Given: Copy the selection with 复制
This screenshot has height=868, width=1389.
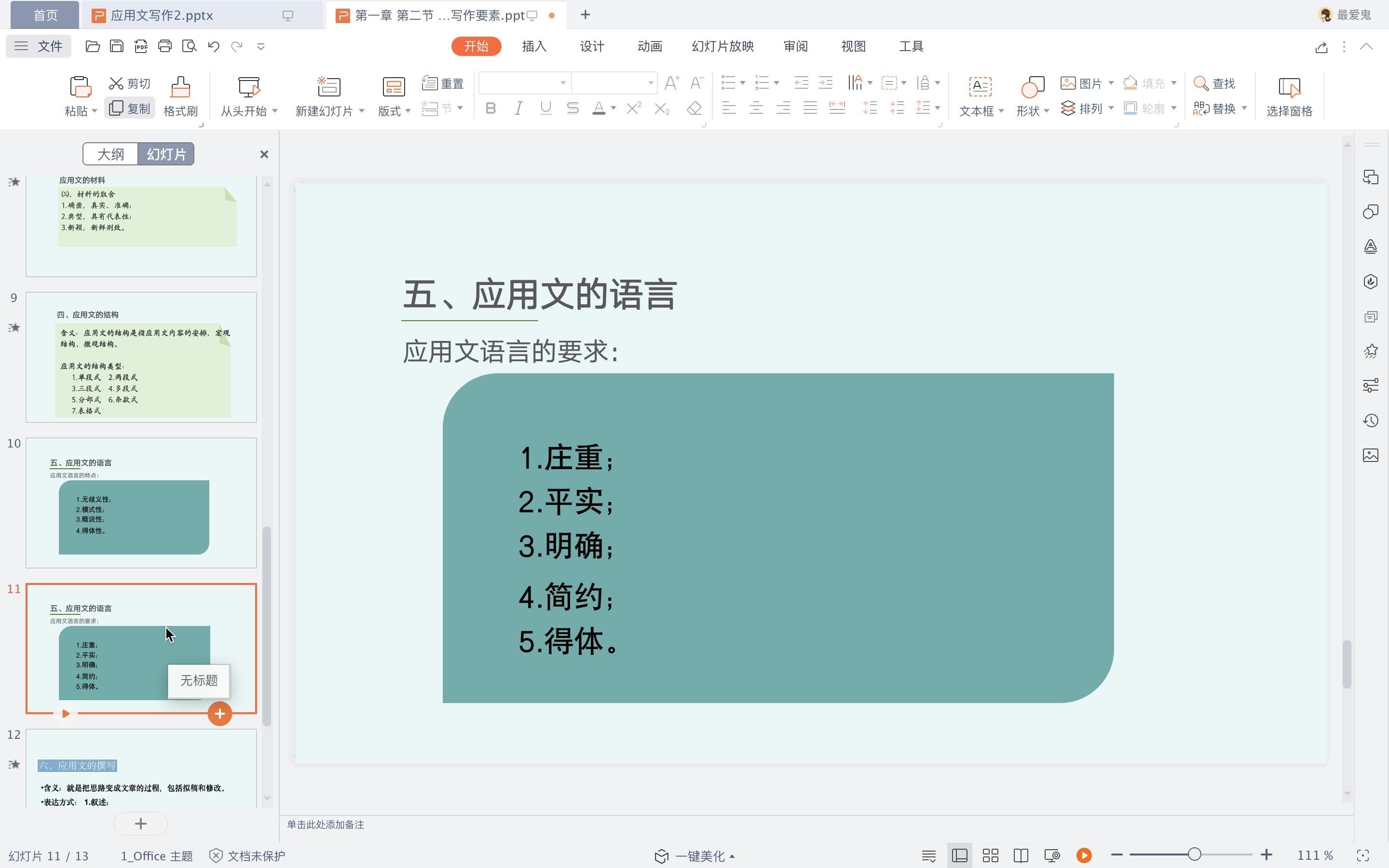Looking at the screenshot, I should pos(130,108).
